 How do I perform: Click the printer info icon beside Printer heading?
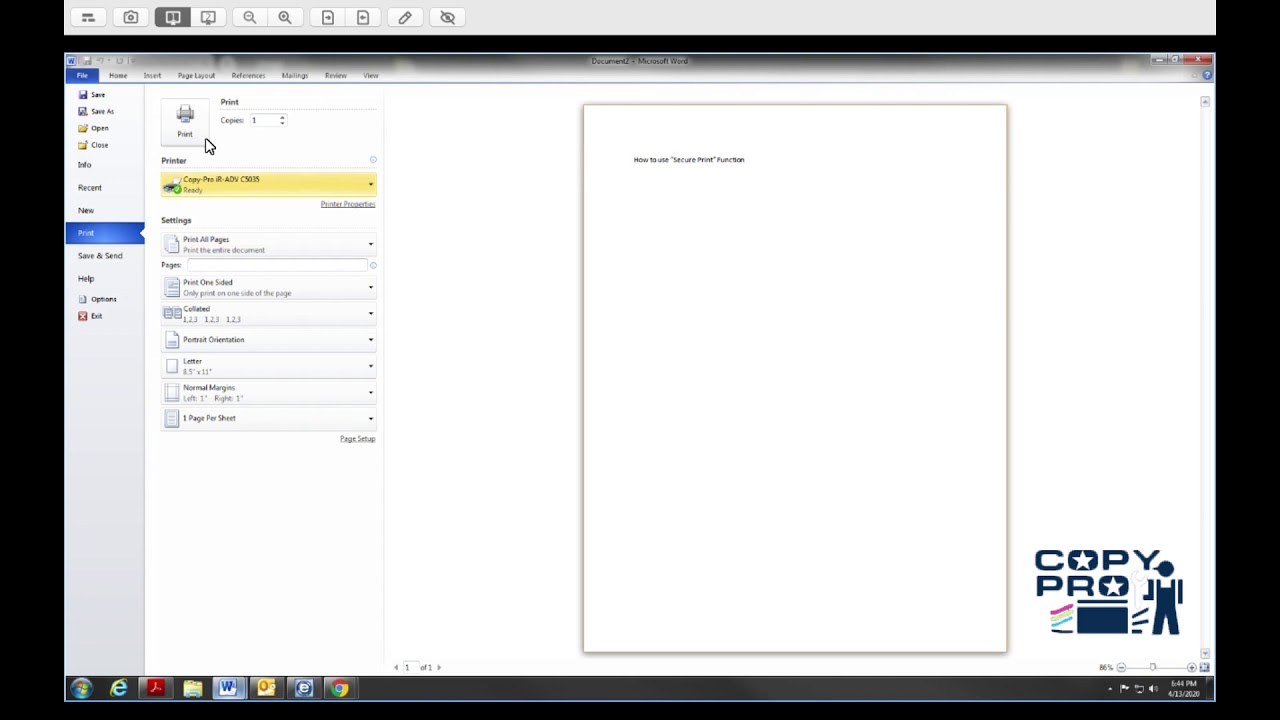tap(373, 160)
